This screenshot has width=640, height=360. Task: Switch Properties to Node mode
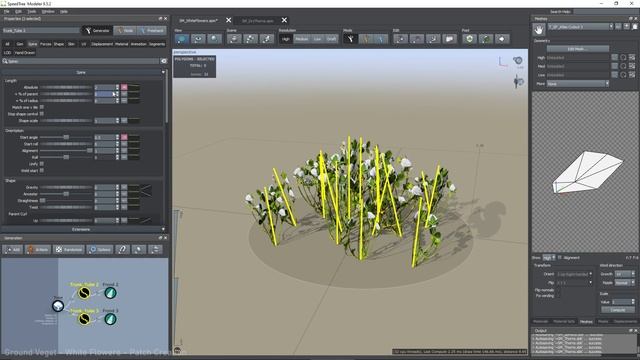point(125,31)
